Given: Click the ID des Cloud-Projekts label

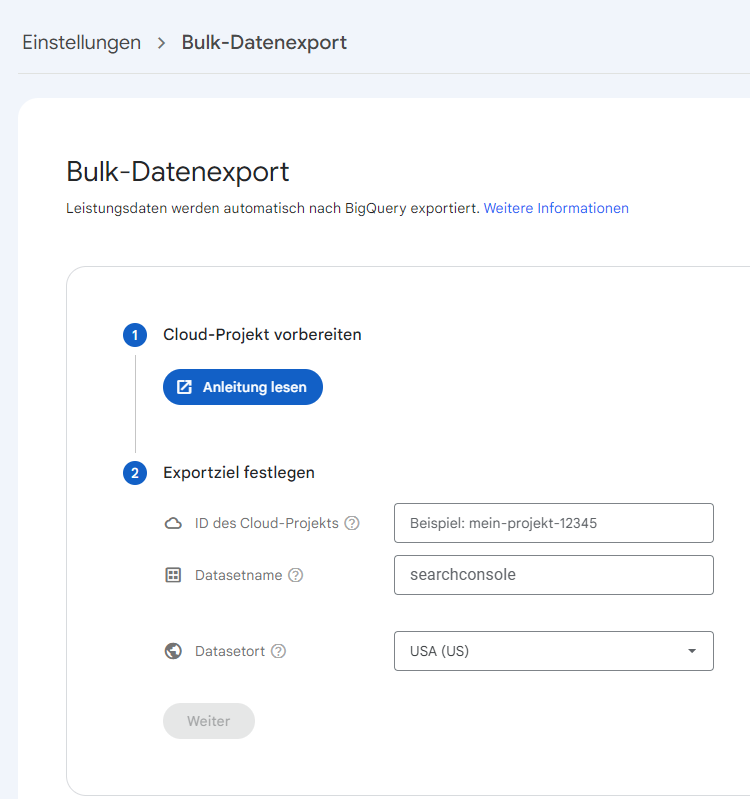Looking at the screenshot, I should click(x=266, y=523).
